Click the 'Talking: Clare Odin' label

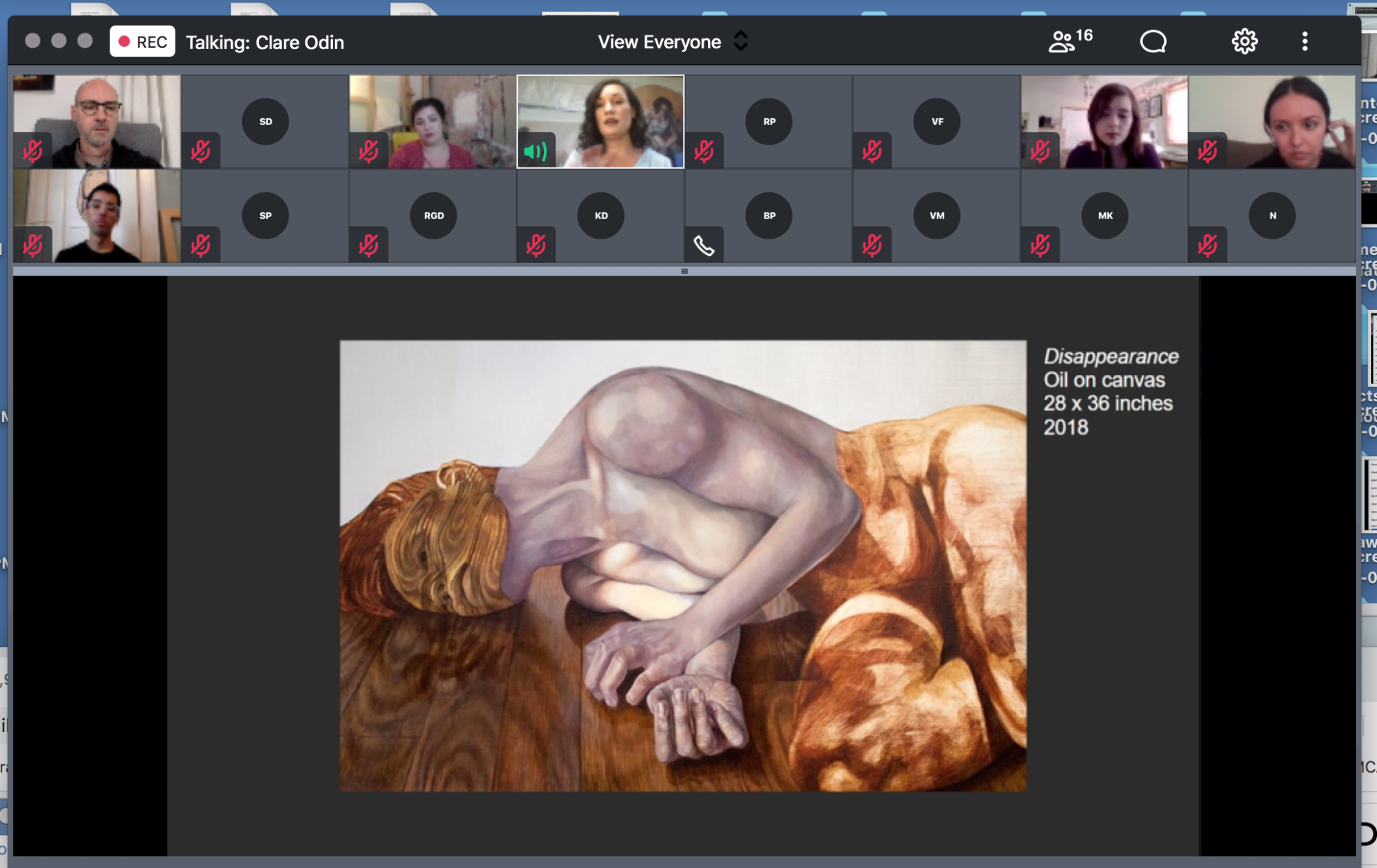[265, 42]
